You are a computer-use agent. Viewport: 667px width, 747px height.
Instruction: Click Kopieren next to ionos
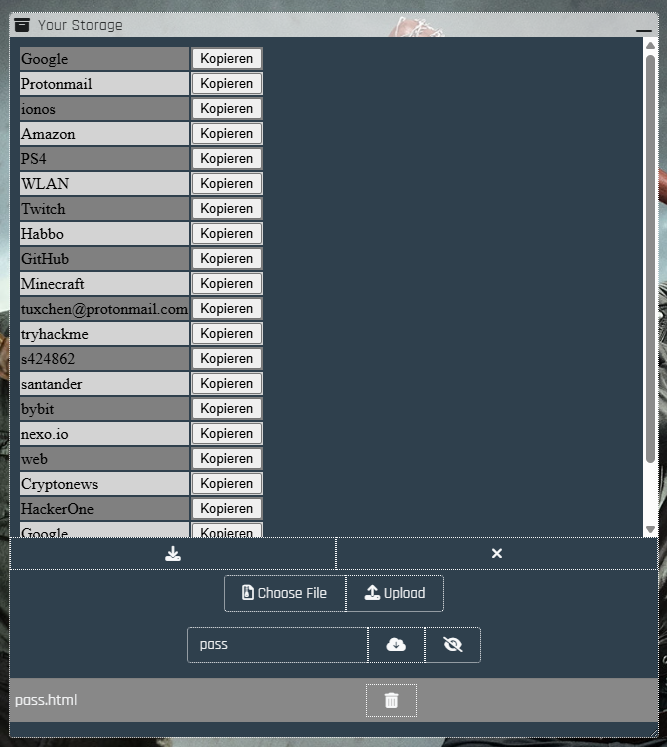pyautogui.click(x=227, y=109)
